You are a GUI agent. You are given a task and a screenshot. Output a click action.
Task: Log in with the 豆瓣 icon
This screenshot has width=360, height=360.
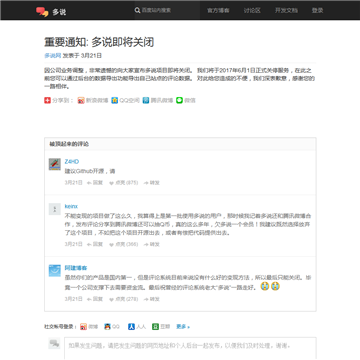(155, 327)
